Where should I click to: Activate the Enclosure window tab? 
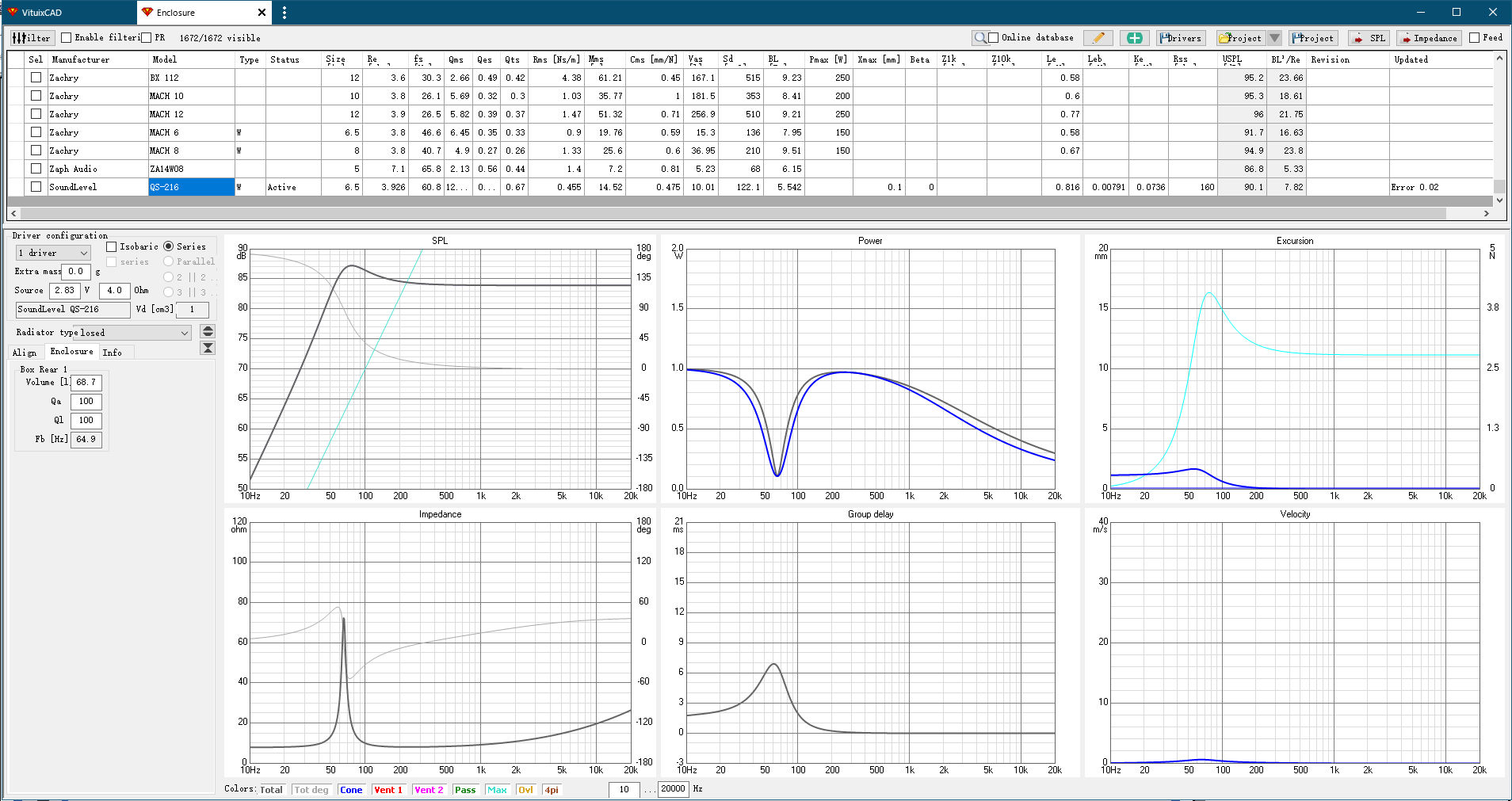click(x=204, y=13)
